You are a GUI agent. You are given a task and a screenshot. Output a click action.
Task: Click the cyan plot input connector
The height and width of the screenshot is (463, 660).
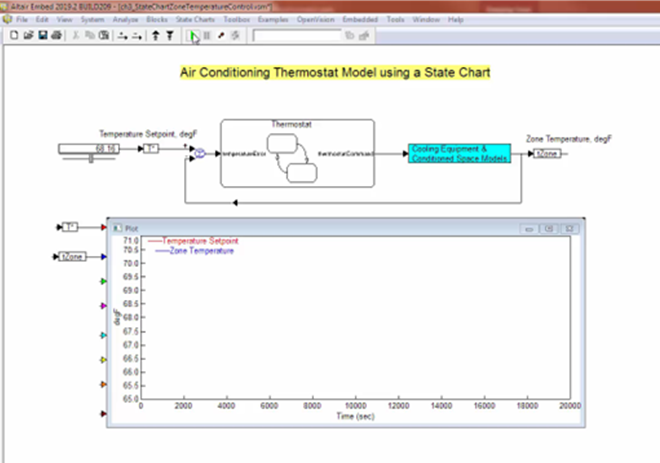pyautogui.click(x=103, y=335)
